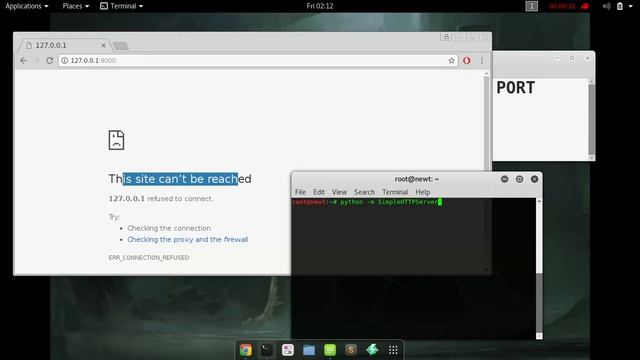This screenshot has height=360, width=640.
Task: Open the terminal Help menu
Action: pyautogui.click(x=423, y=192)
